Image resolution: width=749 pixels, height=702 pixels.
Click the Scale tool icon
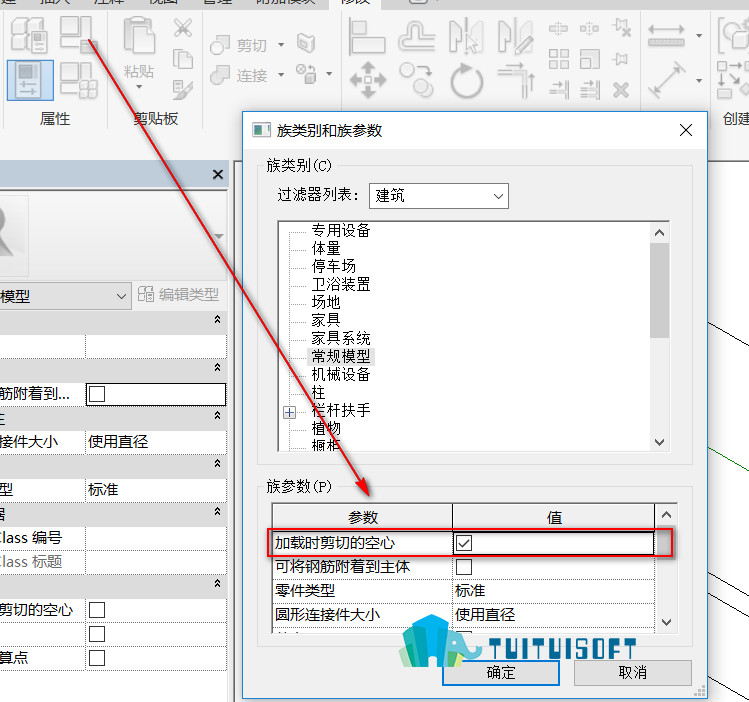click(589, 59)
